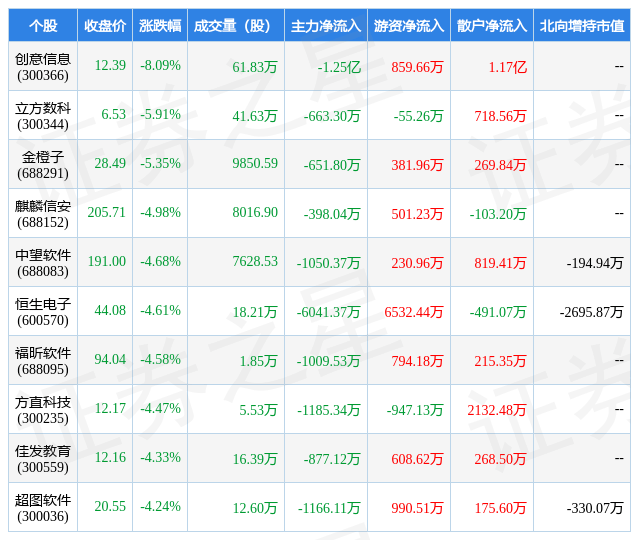Viewport: 631px width, 540px height.
Task: Select stock 麒麟信安 (688152)
Action: pos(43,214)
